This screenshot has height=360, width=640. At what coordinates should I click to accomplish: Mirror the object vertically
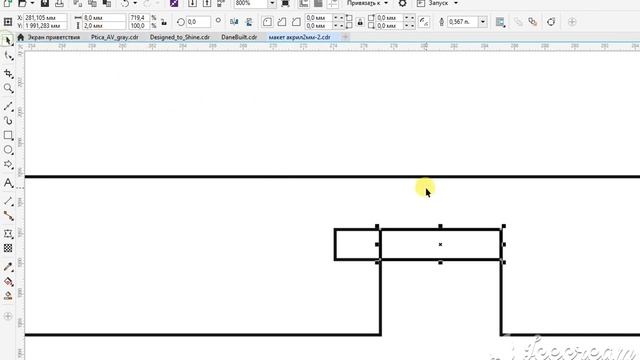249,22
